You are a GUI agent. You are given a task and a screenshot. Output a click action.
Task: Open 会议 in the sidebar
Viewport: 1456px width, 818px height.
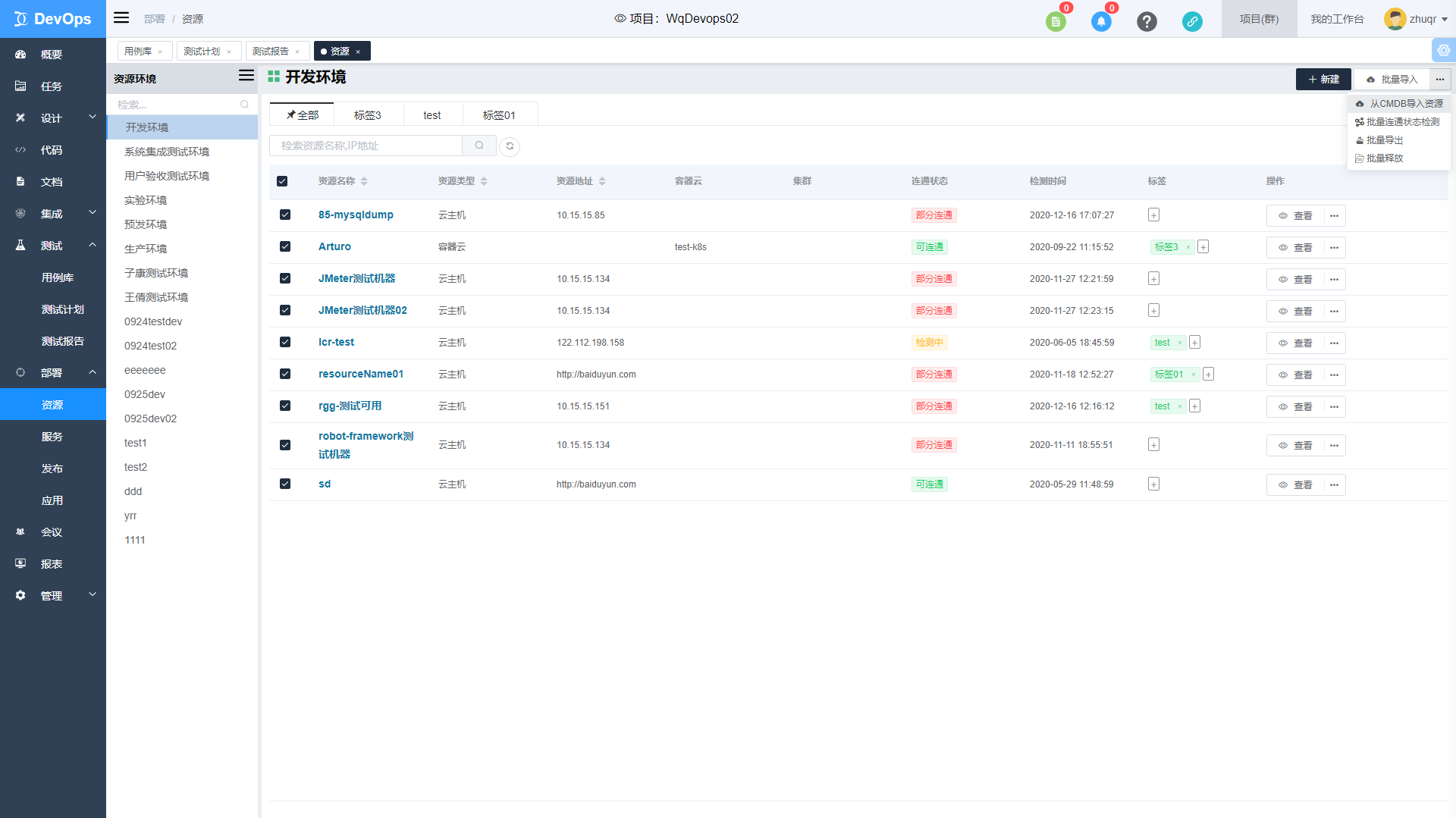[53, 532]
